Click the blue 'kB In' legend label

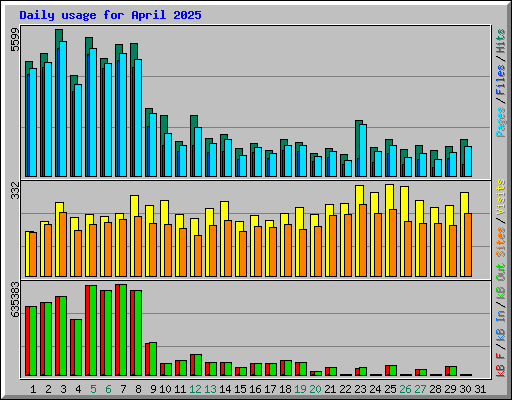(x=500, y=325)
